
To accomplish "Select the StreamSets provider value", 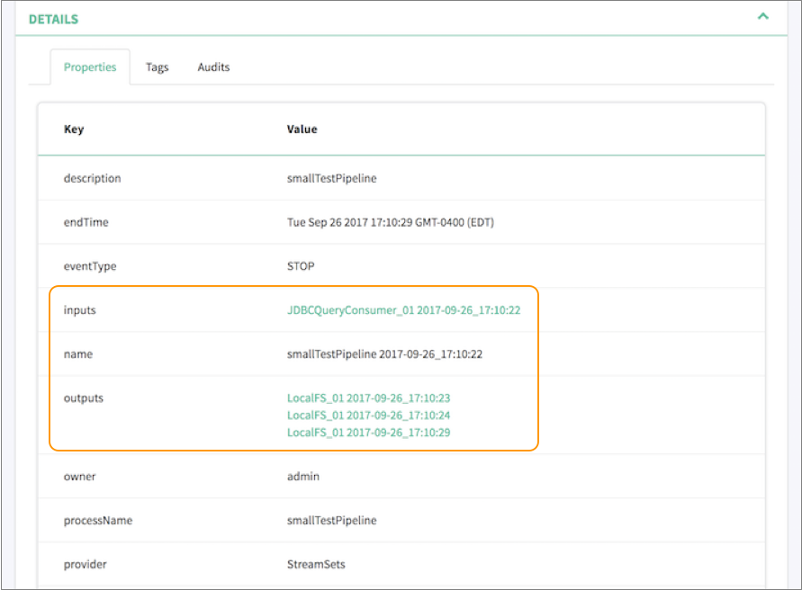I will 316,564.
